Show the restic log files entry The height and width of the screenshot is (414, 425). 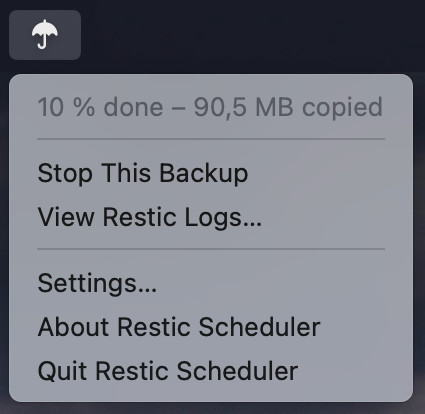point(211,217)
